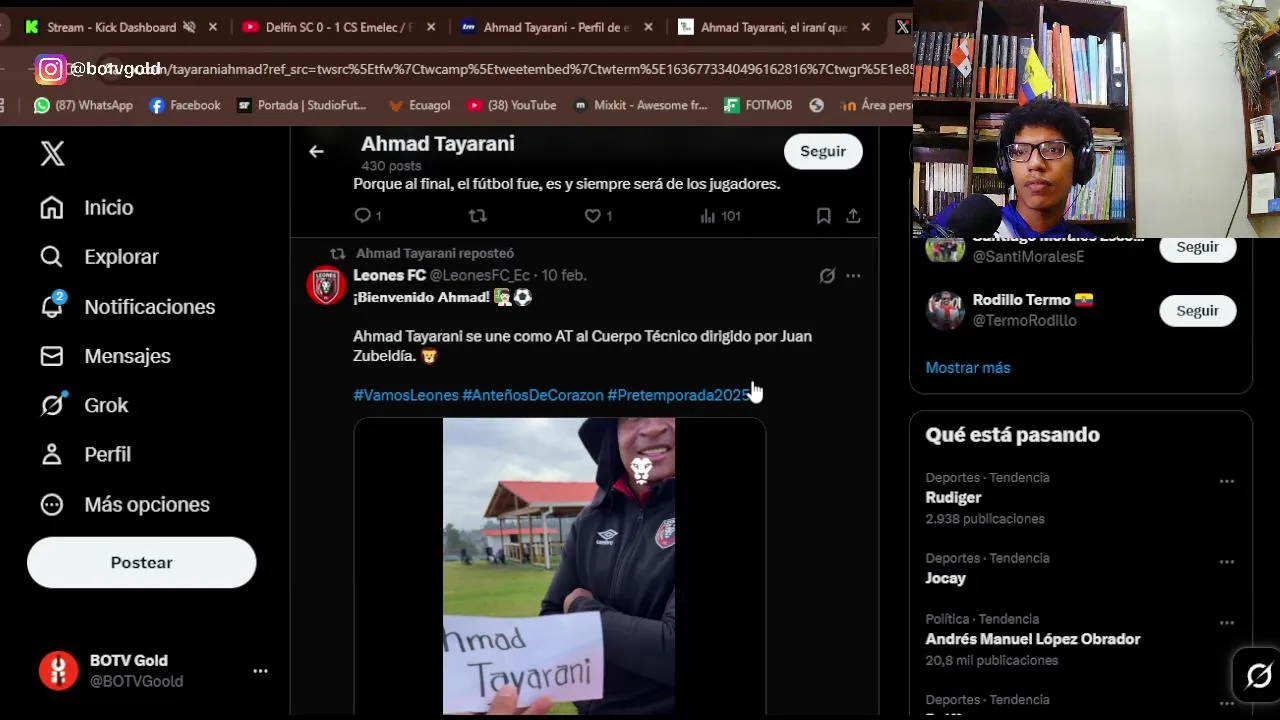This screenshot has height=720, width=1280.
Task: Open Mensajes in the sidebar
Action: [105, 356]
